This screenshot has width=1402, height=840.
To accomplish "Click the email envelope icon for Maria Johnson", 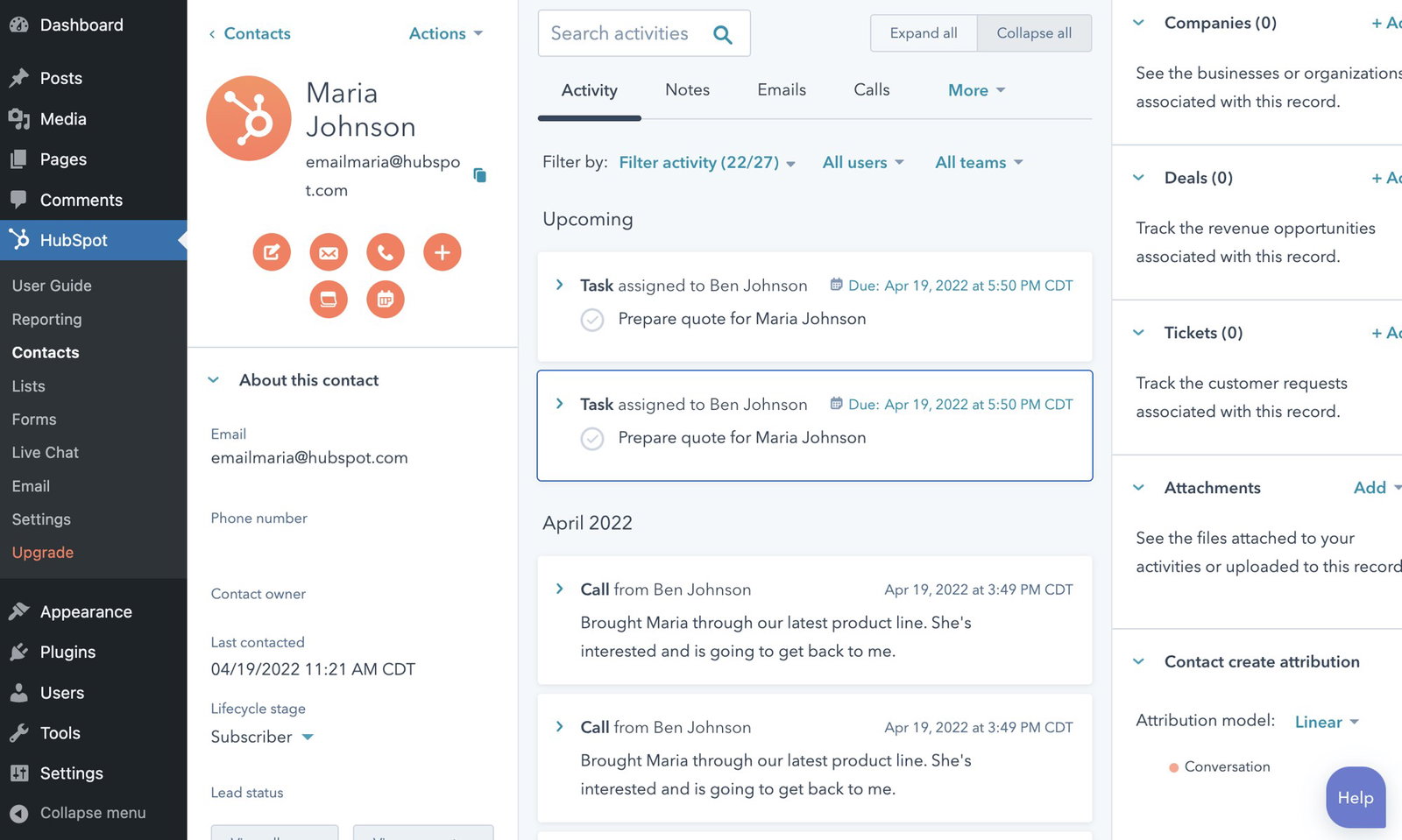I will (x=329, y=251).
